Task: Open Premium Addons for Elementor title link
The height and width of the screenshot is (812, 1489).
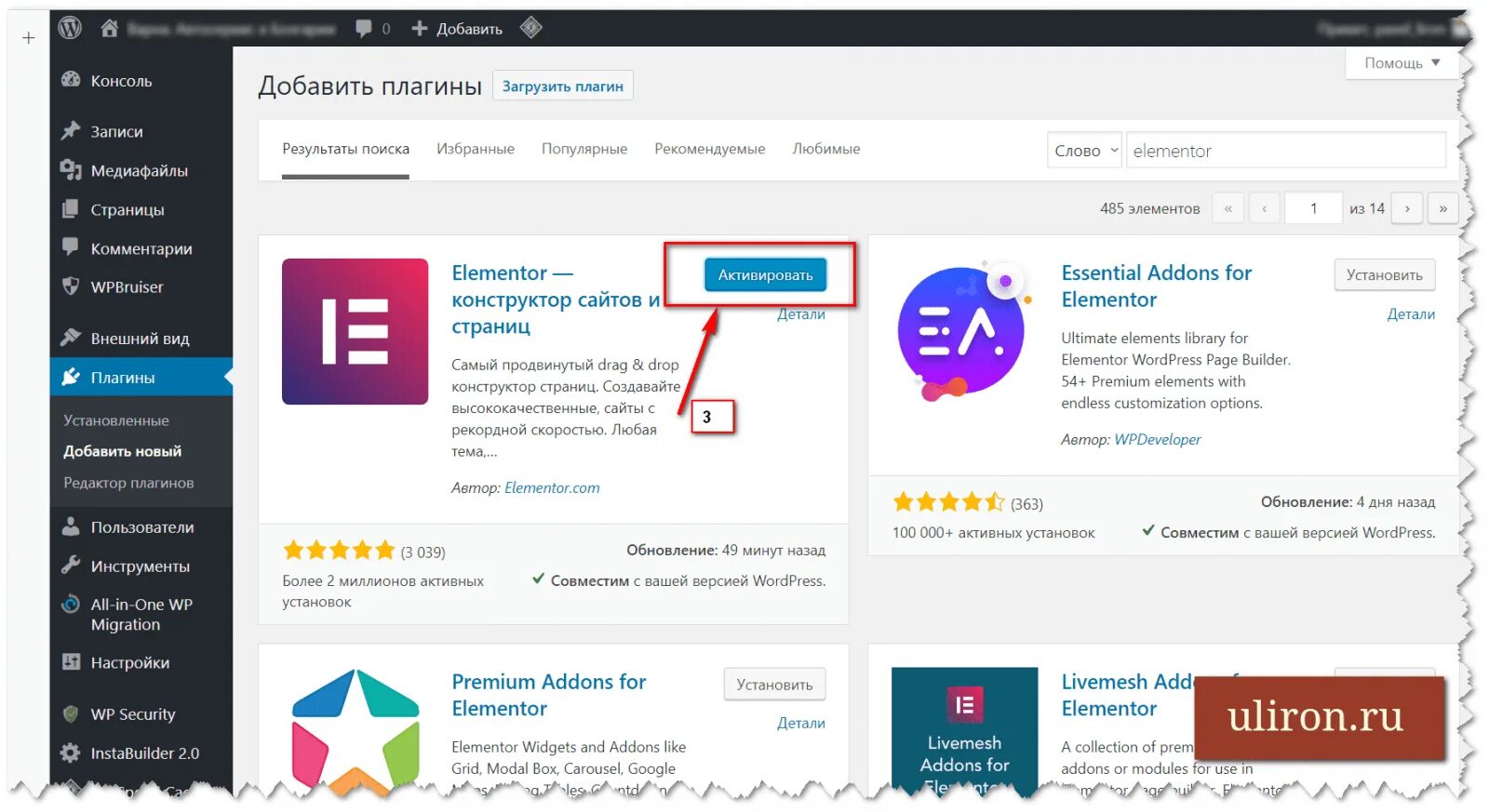Action: [548, 695]
